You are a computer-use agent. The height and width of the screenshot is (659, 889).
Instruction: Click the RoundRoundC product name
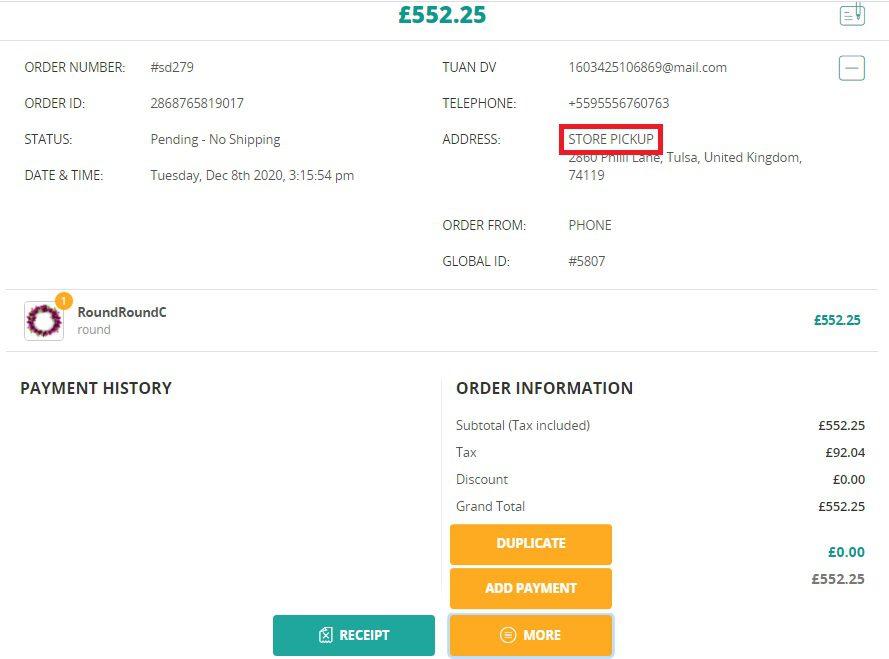(122, 312)
